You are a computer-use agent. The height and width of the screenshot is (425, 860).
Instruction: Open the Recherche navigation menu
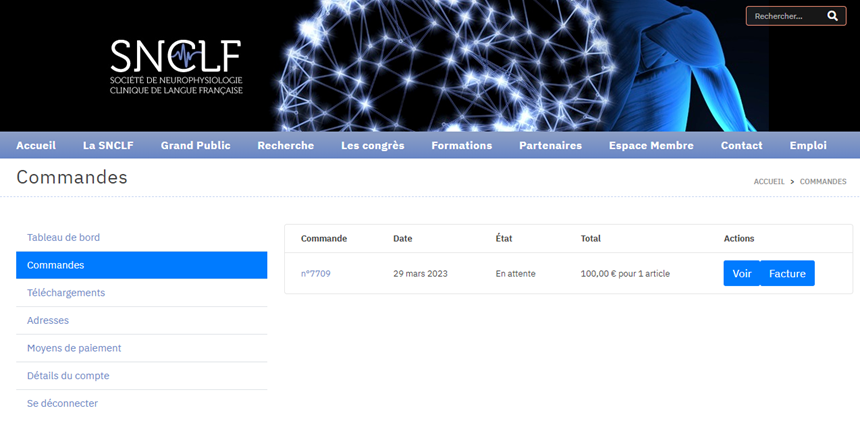(285, 145)
